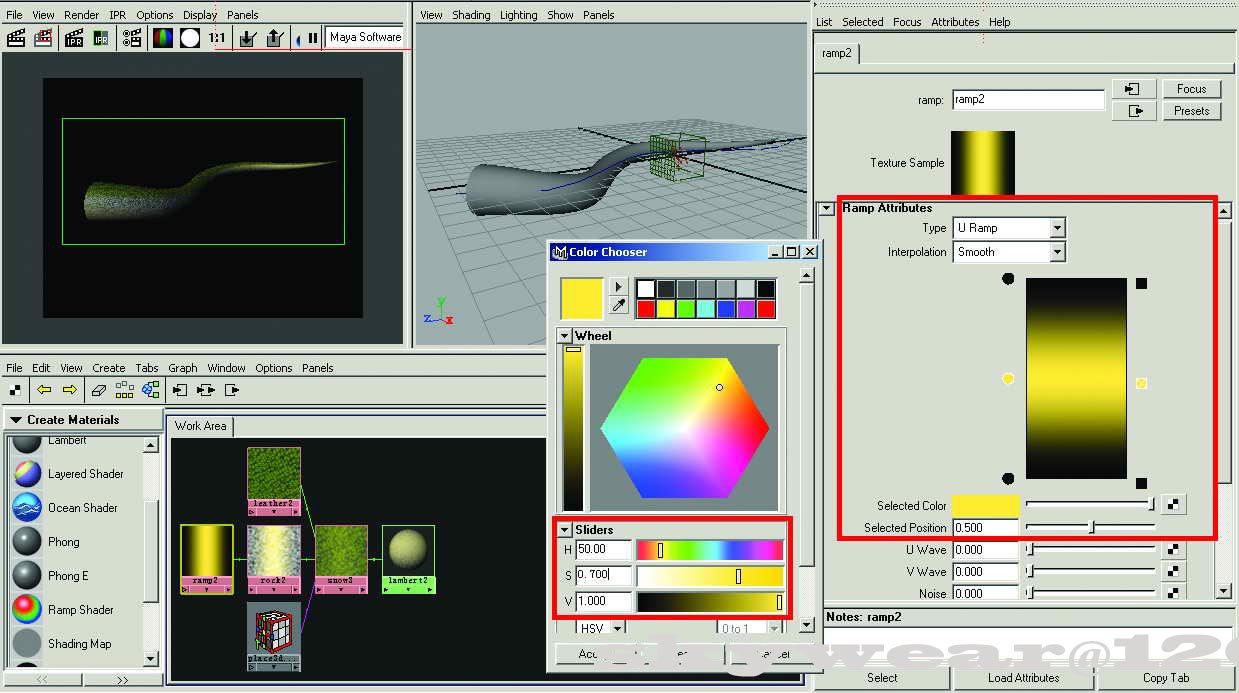Open the Interpolation dropdown showing Smooth
The image size is (1239, 693).
[1009, 252]
